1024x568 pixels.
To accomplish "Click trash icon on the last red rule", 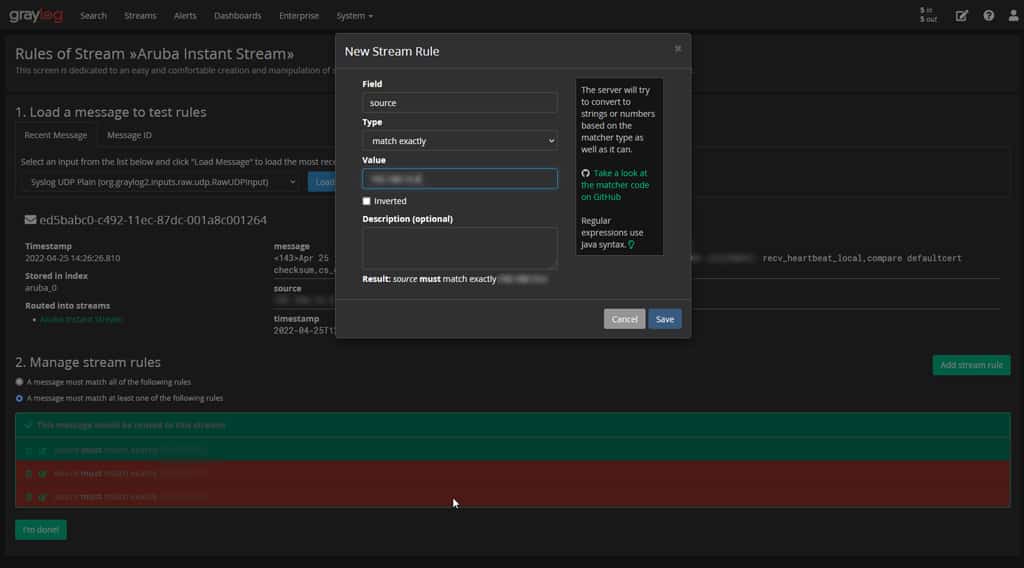I will click(28, 497).
